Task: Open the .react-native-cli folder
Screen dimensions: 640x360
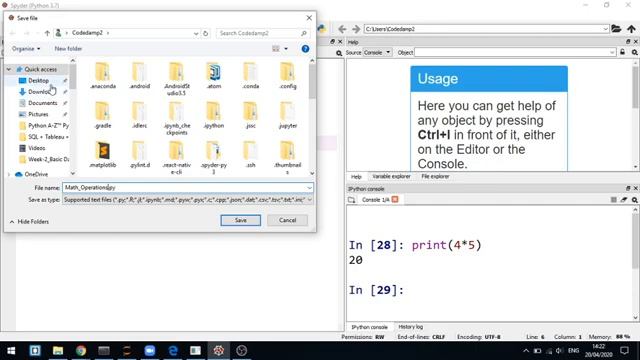Action: 177,158
